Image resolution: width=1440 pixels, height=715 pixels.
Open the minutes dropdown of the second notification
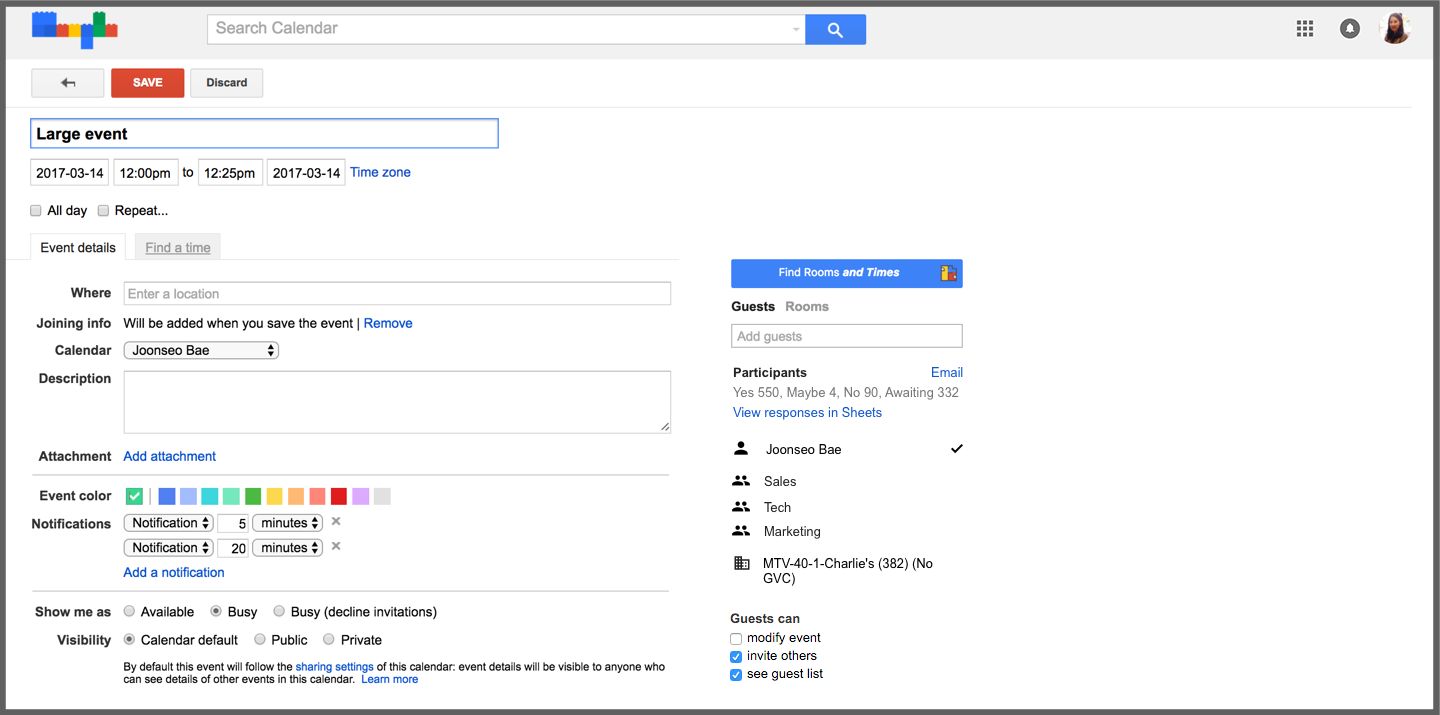(x=287, y=547)
